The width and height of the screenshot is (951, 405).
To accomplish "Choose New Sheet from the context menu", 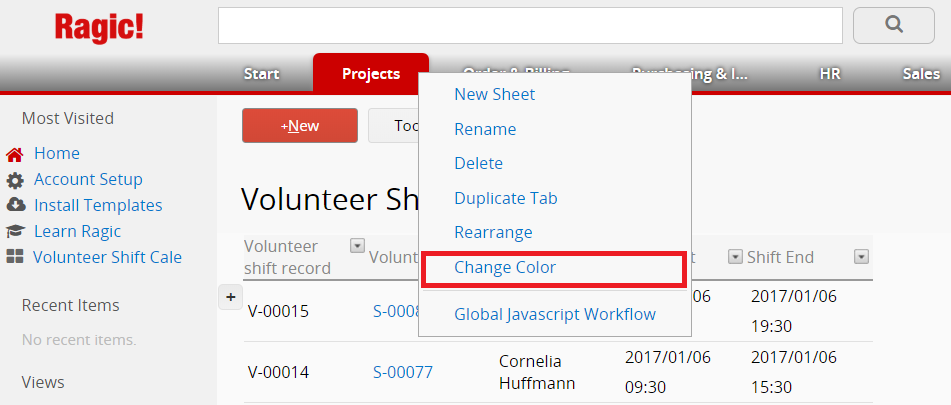I will [x=495, y=95].
